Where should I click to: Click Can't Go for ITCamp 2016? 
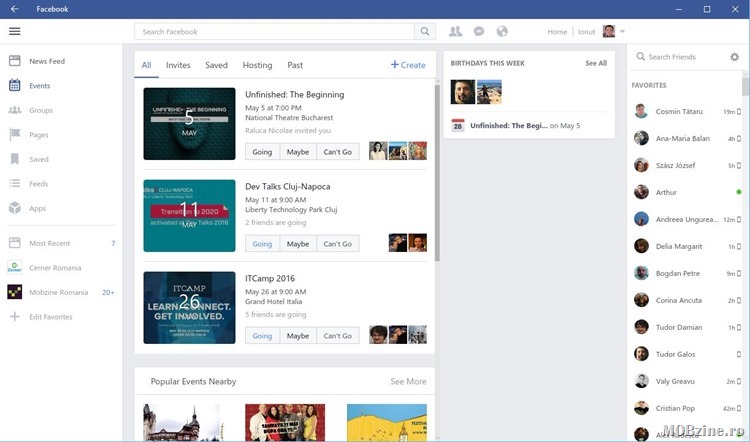[338, 335]
